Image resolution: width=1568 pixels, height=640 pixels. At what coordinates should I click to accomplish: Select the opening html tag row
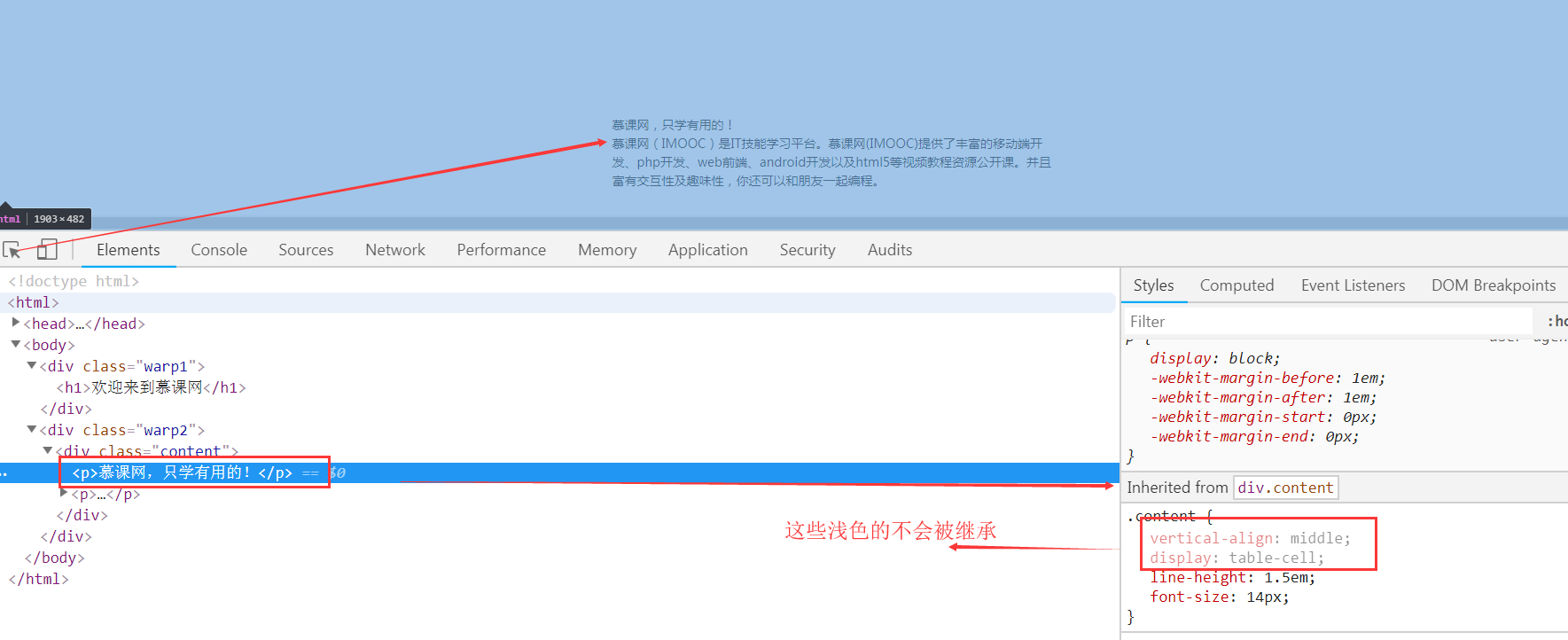click(x=558, y=302)
